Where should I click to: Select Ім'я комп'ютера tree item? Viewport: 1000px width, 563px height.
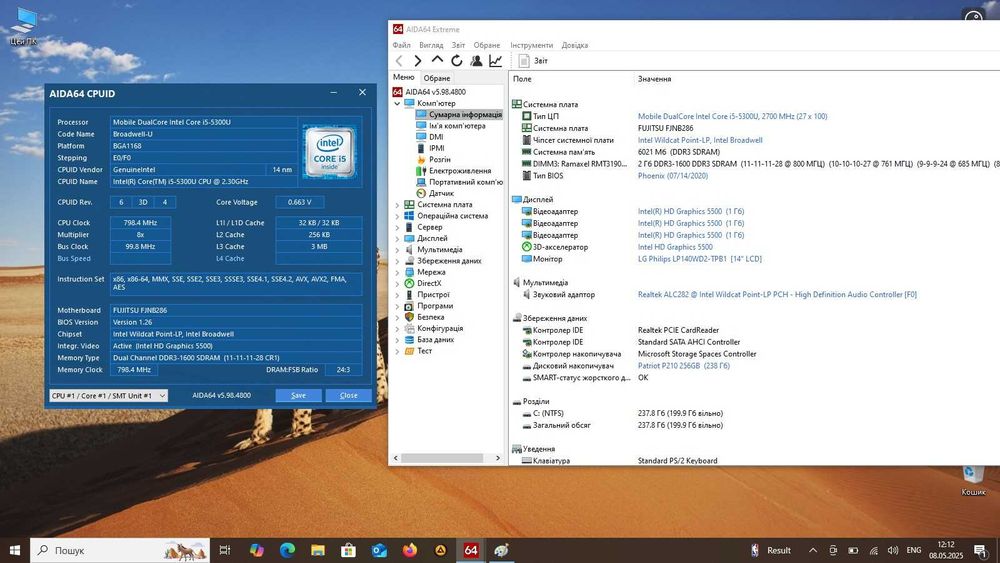click(x=457, y=126)
